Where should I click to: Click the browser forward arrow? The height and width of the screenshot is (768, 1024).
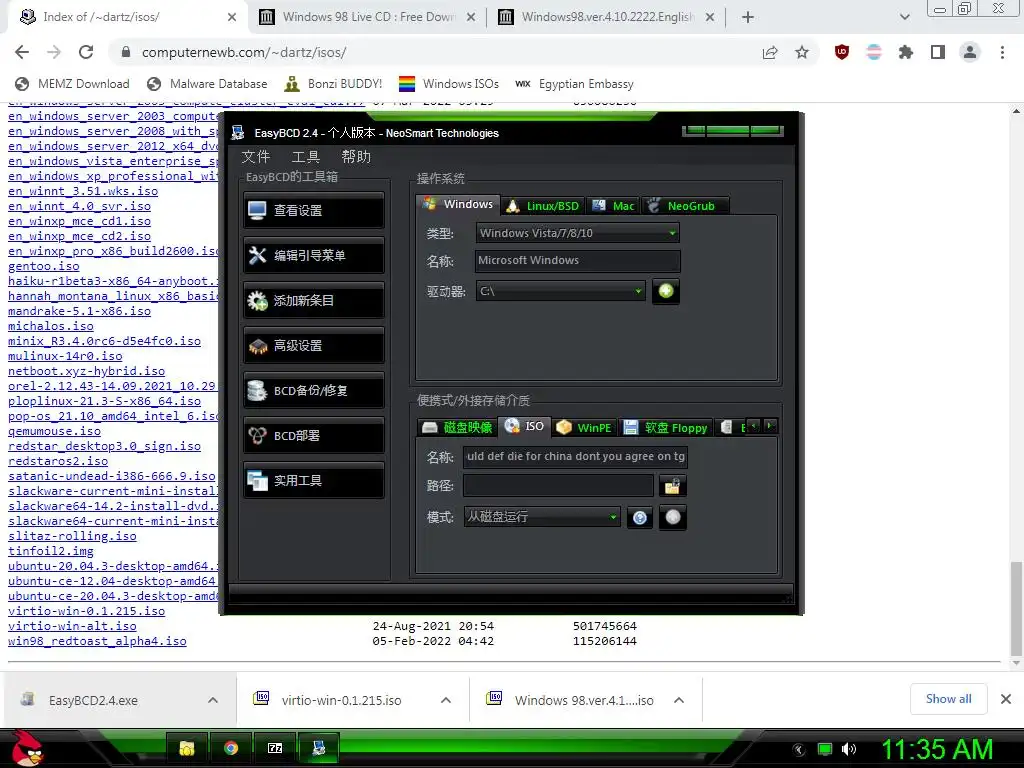pos(54,52)
